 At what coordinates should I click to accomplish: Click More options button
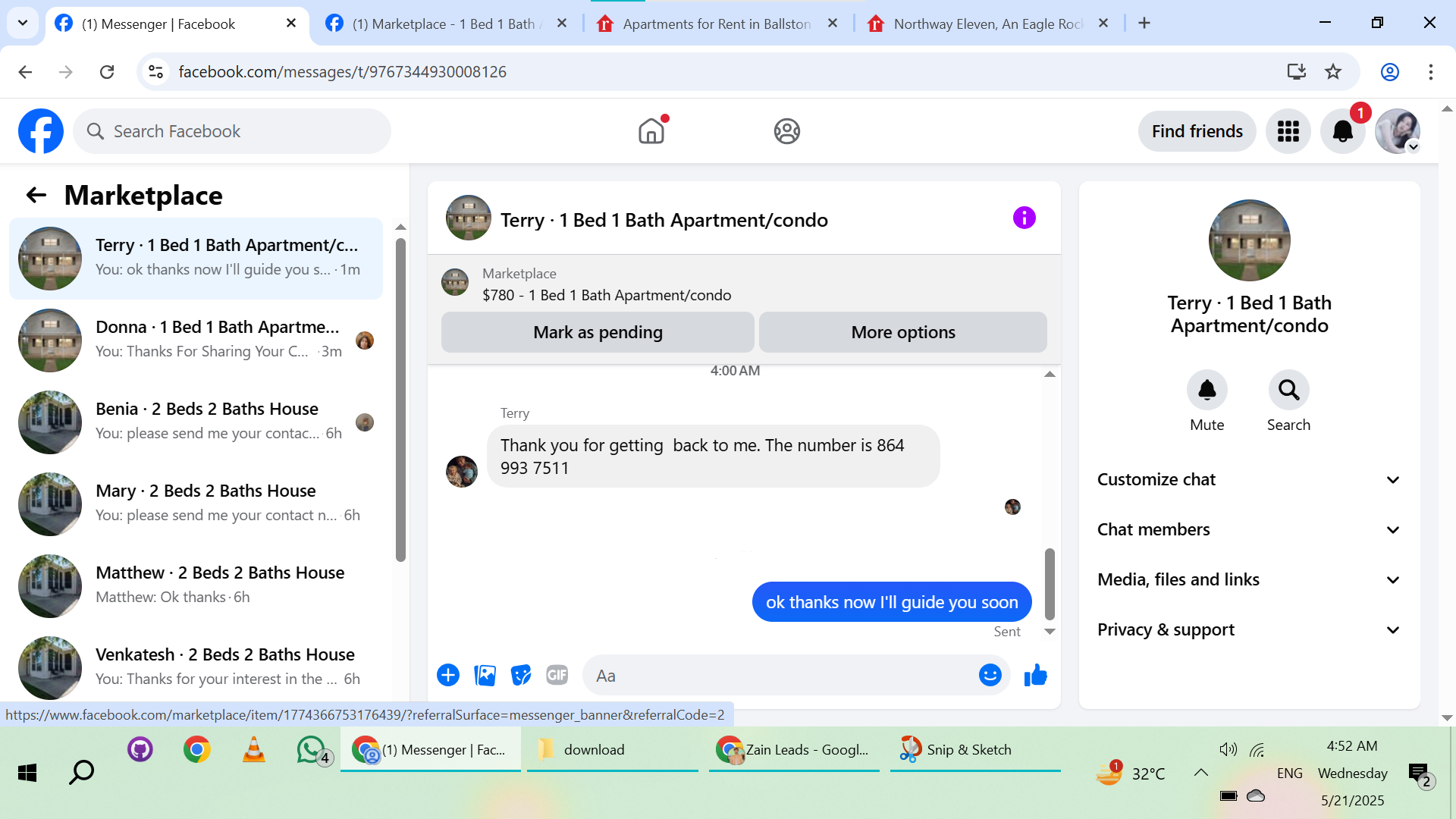pyautogui.click(x=903, y=332)
